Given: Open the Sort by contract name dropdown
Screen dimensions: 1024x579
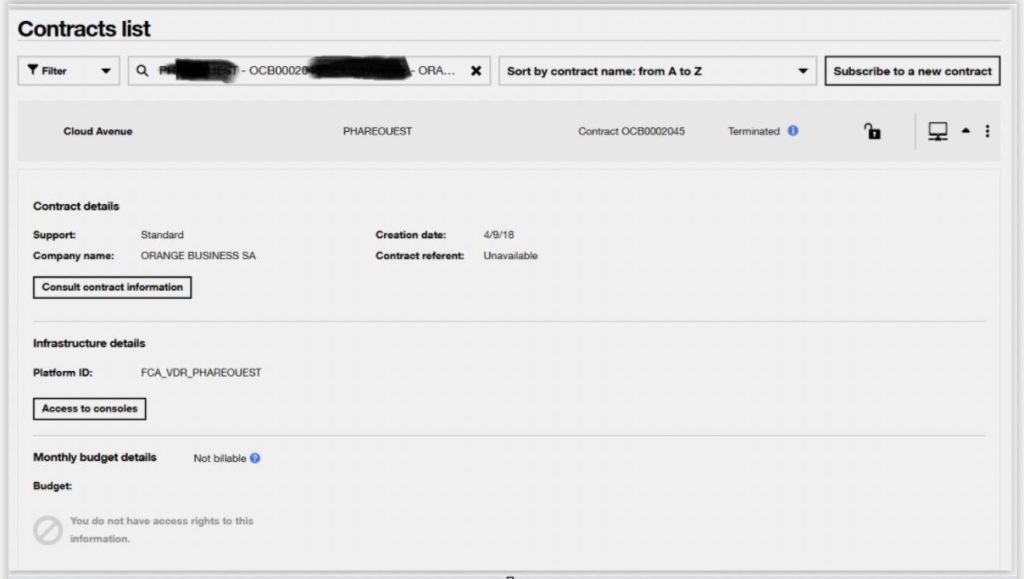Looking at the screenshot, I should [657, 71].
